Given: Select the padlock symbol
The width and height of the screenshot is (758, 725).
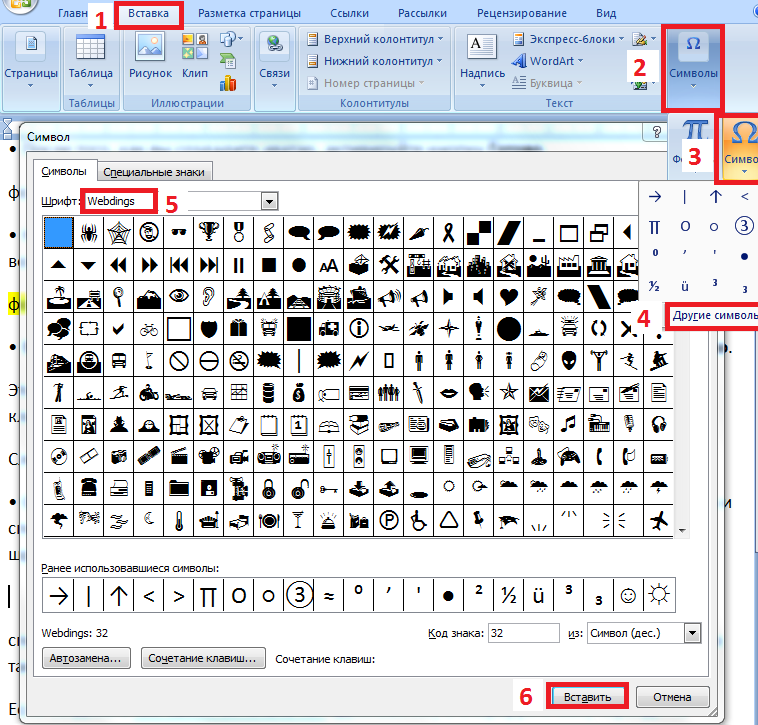Looking at the screenshot, I should [269, 489].
